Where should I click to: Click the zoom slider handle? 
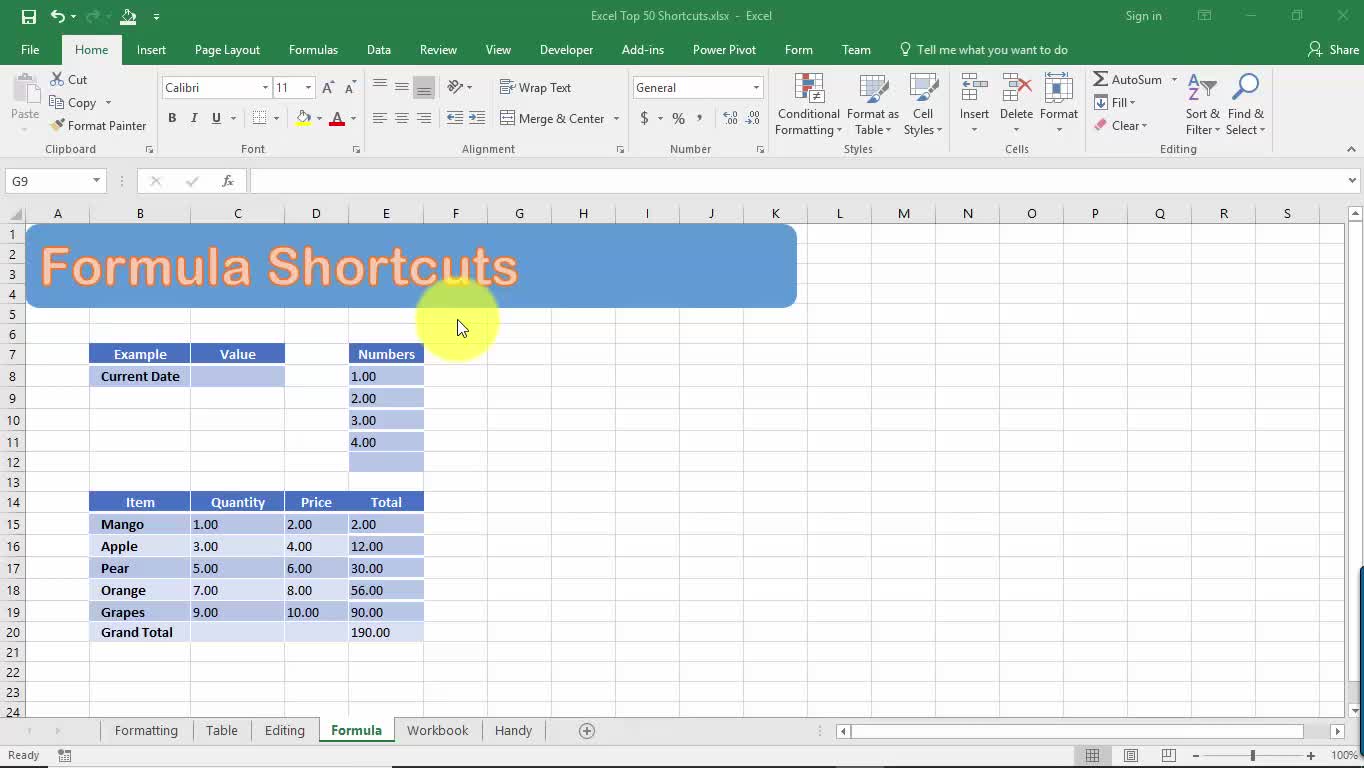[x=1252, y=756]
